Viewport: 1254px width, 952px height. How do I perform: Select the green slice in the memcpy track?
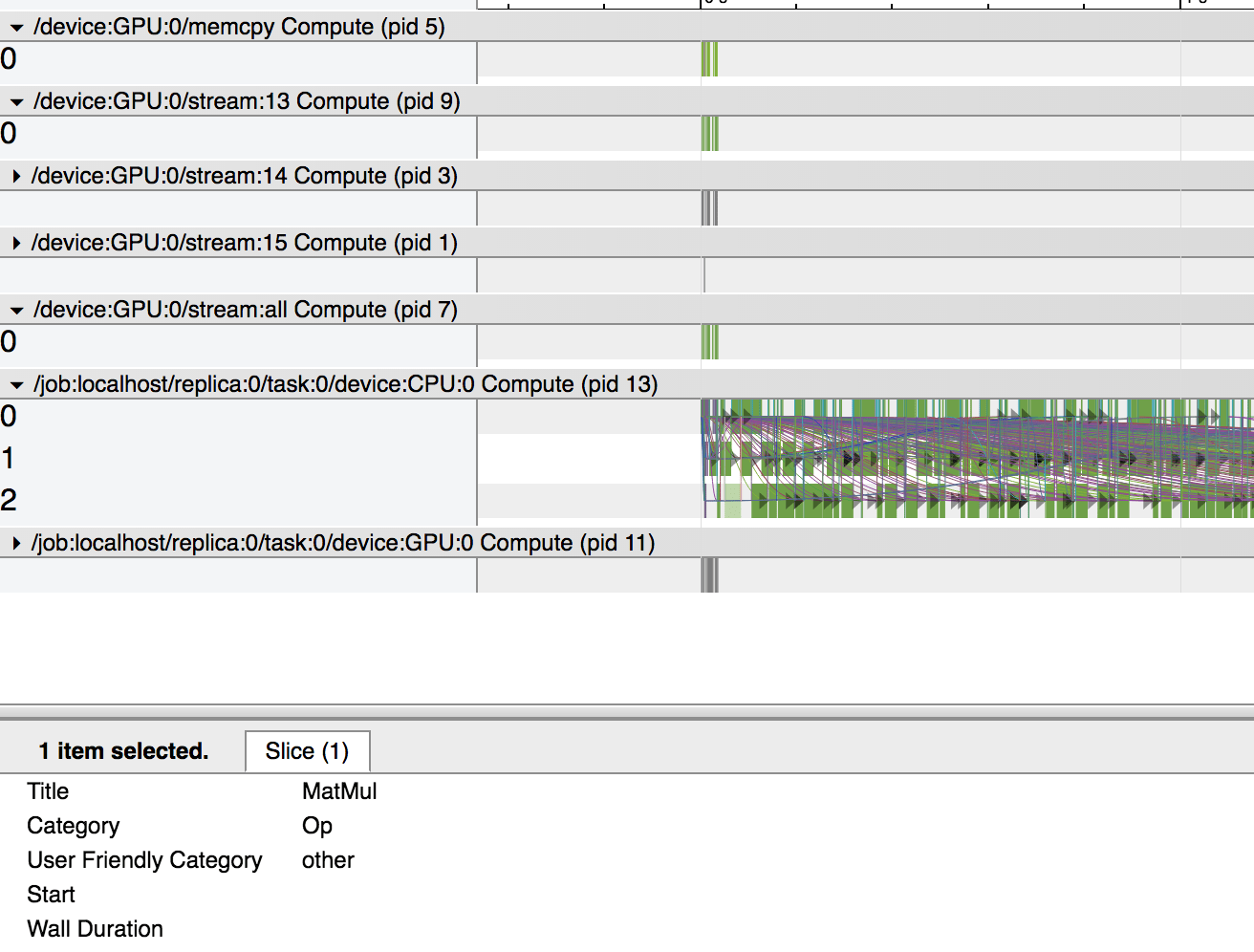click(x=709, y=59)
